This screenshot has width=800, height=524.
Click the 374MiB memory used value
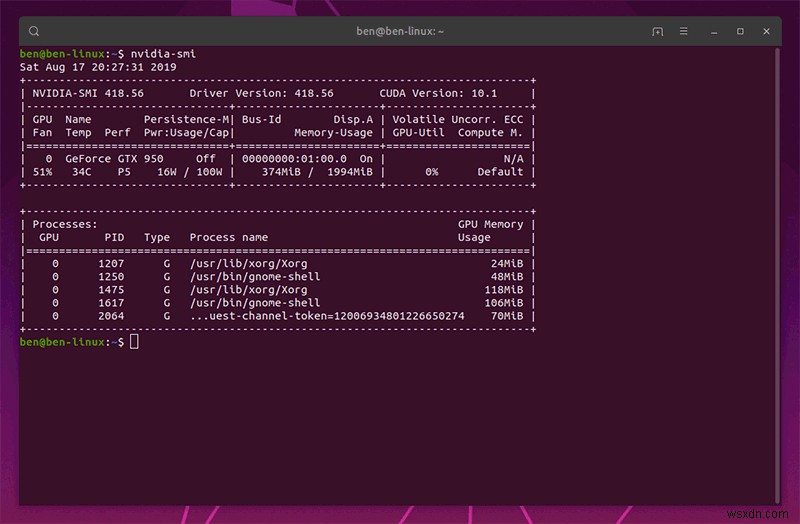tap(281, 172)
